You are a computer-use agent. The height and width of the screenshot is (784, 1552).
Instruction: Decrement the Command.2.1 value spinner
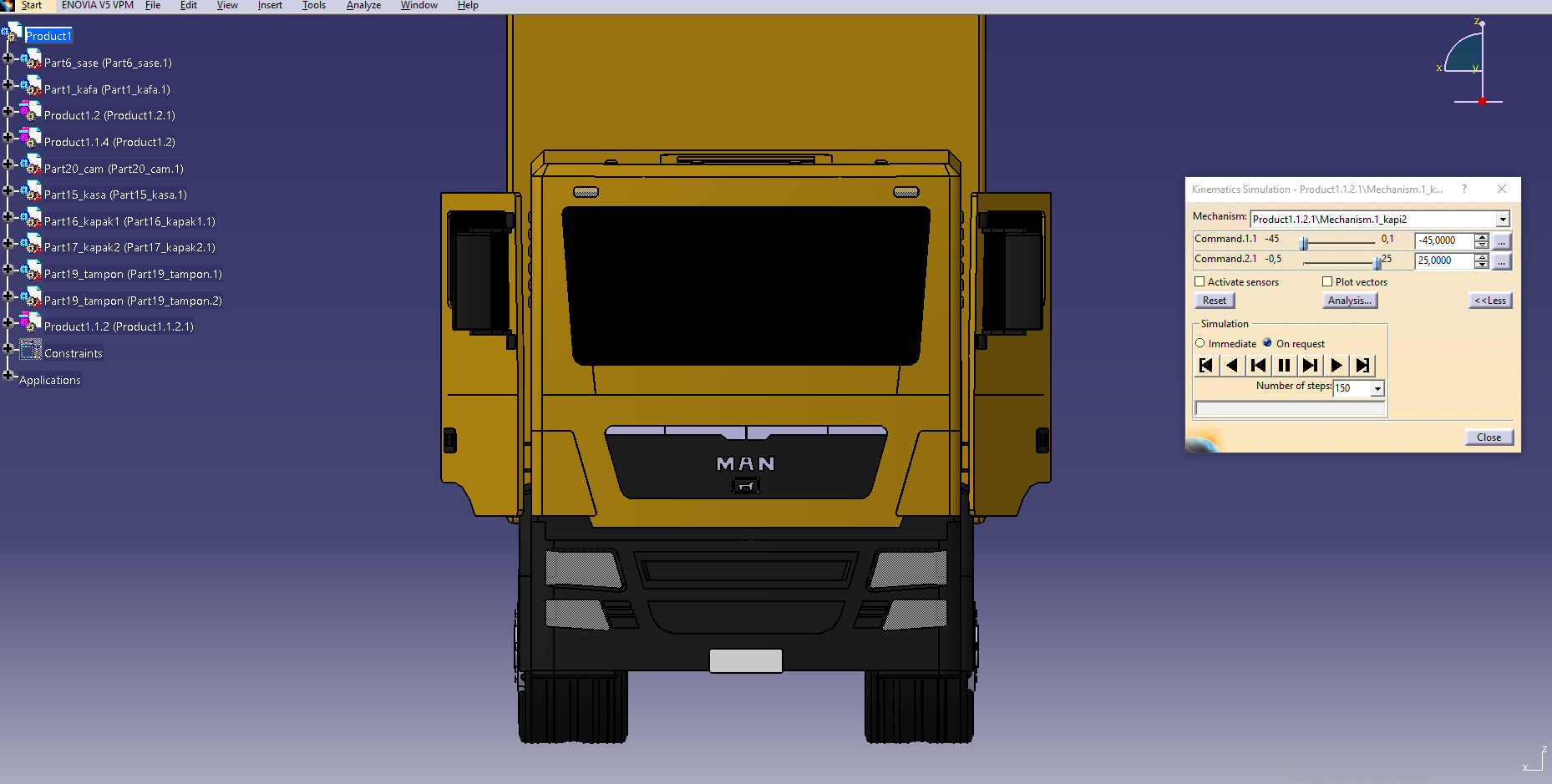coord(1482,265)
